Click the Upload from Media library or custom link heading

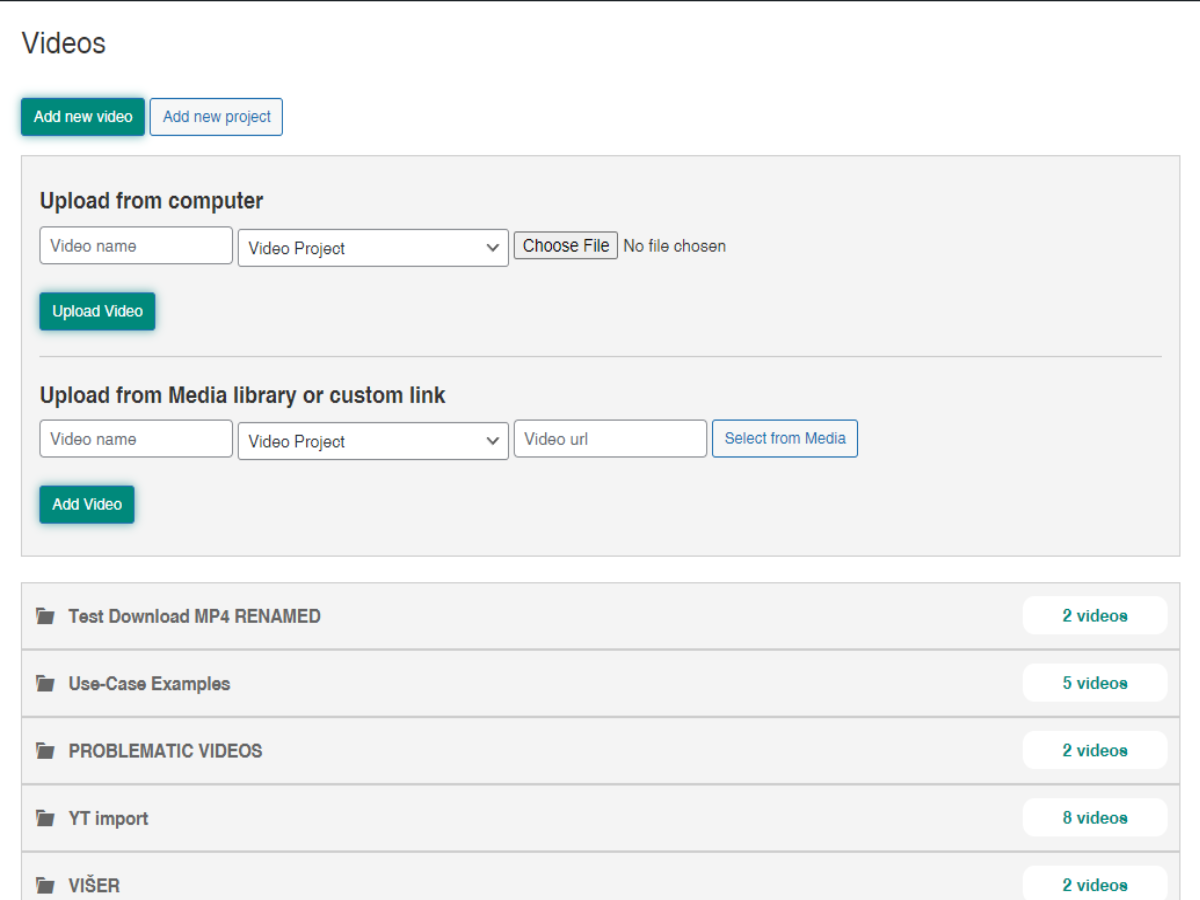coord(243,395)
